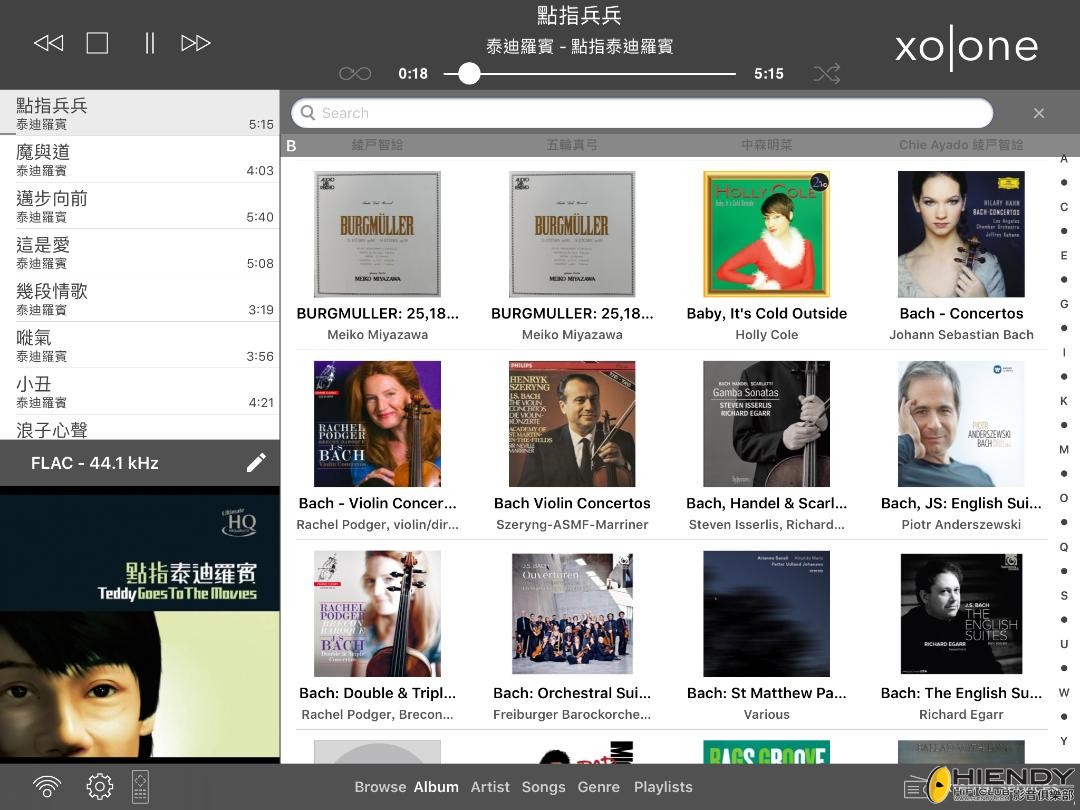Image resolution: width=1080 pixels, height=810 pixels.
Task: Skip to the previous track
Action: tap(49, 43)
